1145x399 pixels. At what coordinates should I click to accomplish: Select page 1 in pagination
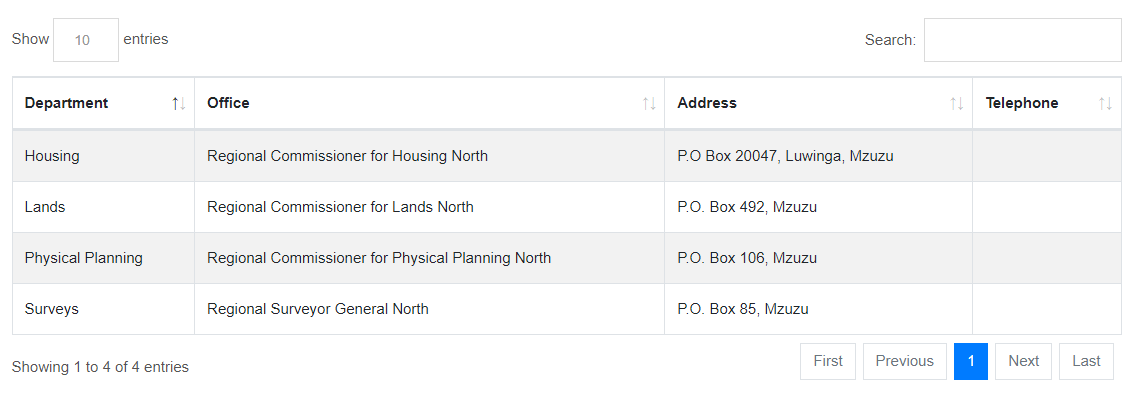pos(971,361)
